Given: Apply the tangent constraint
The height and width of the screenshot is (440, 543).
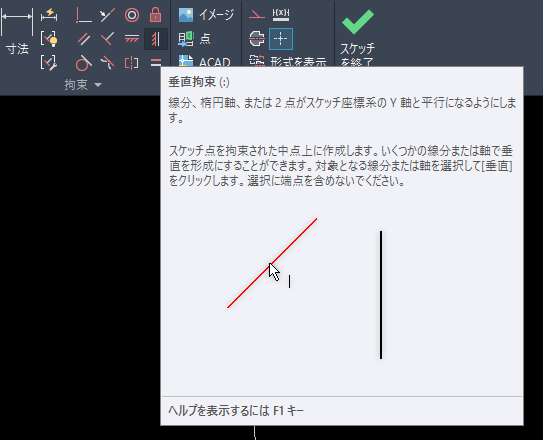Looking at the screenshot, I should pos(83,63).
